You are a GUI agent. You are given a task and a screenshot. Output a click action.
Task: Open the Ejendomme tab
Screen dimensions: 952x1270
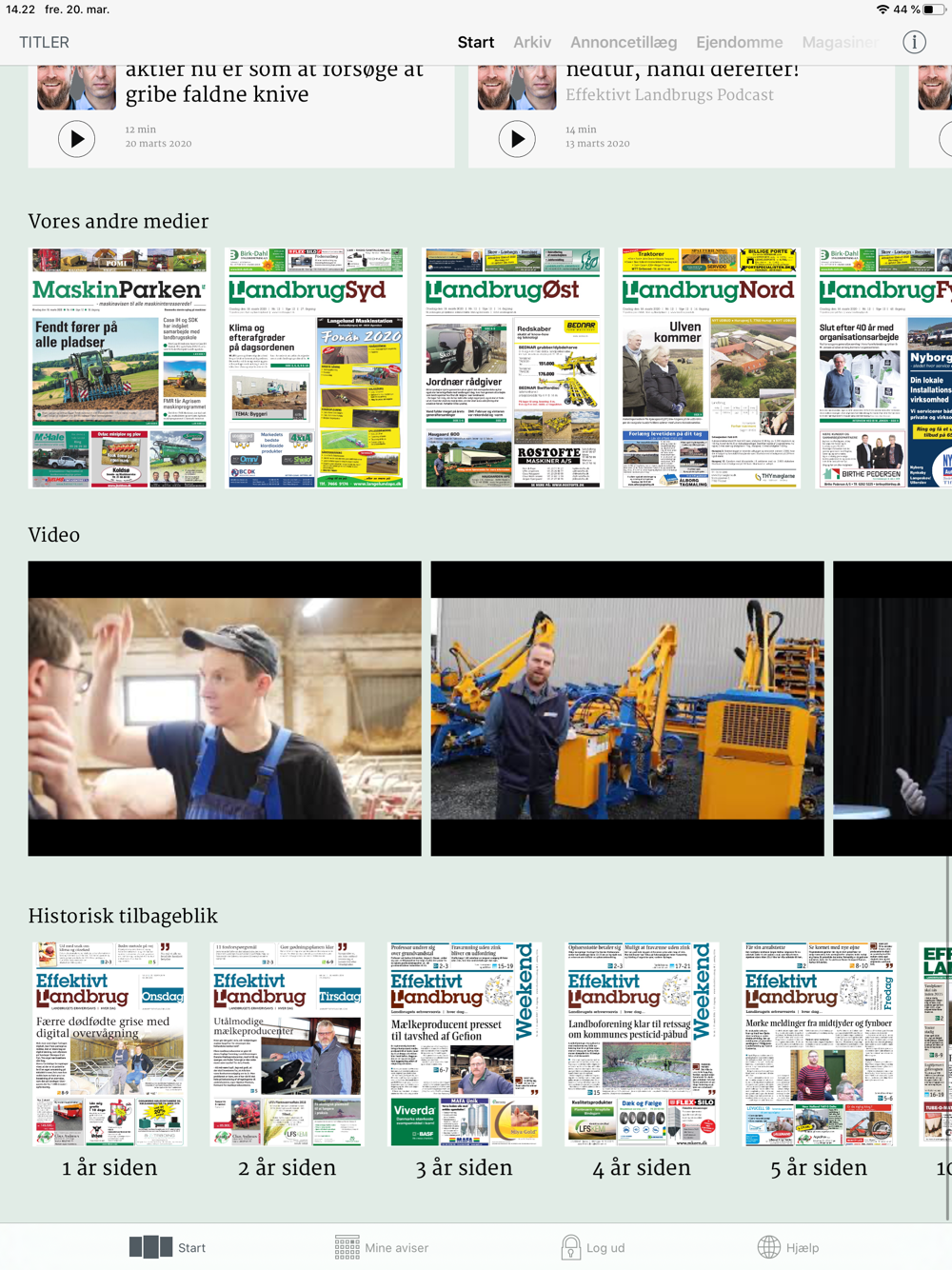(x=739, y=42)
